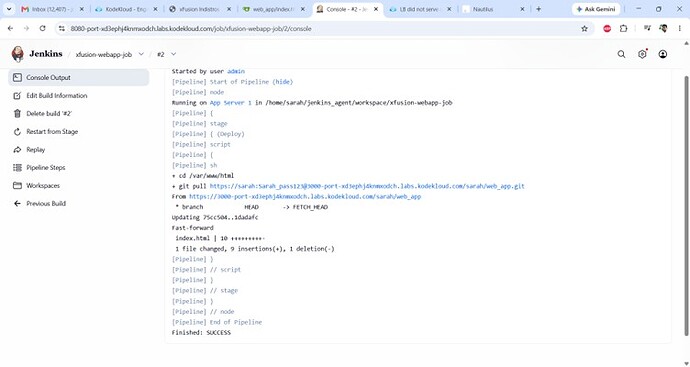This screenshot has height=367, width=690.
Task: Go back in browser history
Action: click(x=11, y=28)
